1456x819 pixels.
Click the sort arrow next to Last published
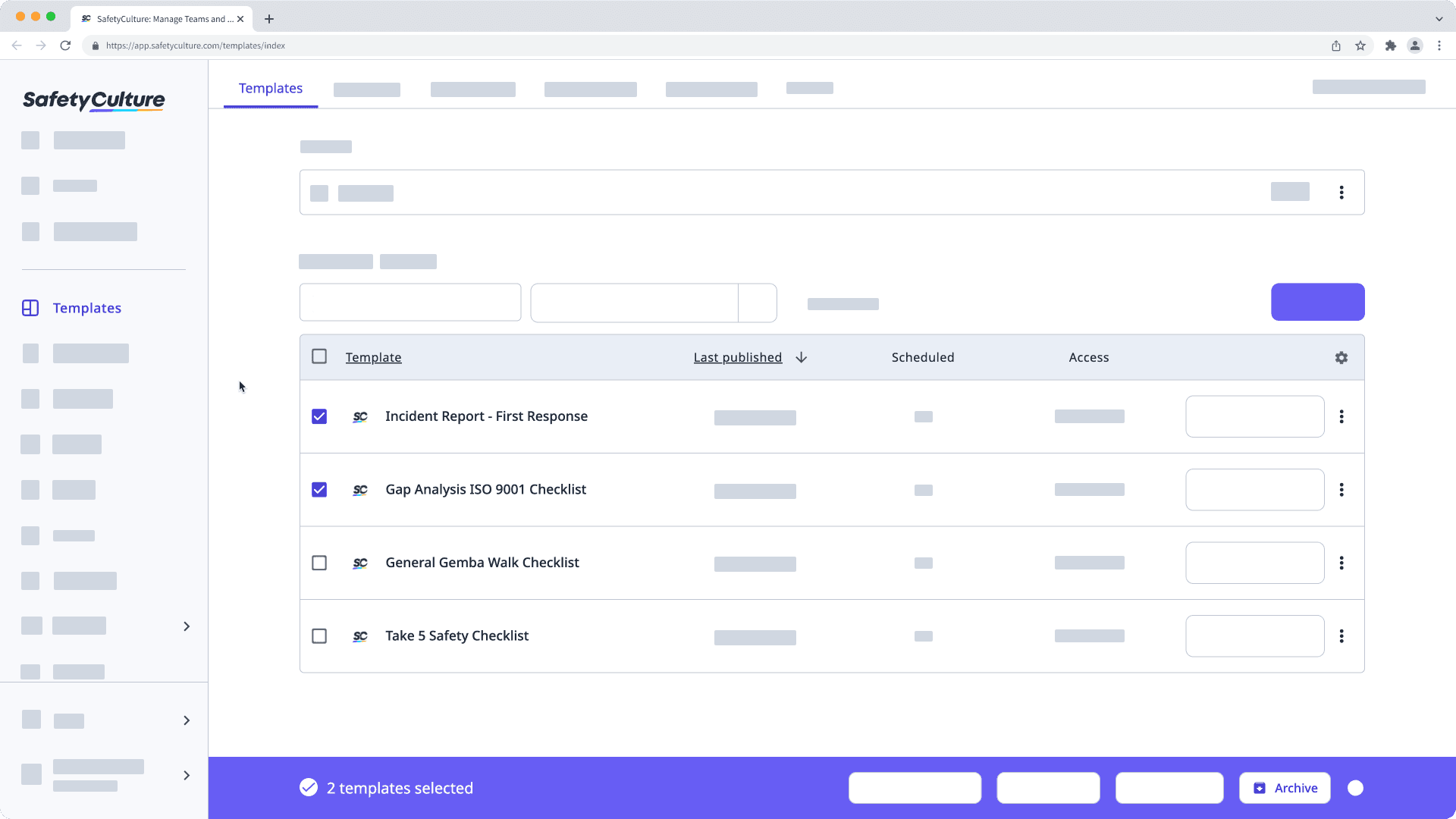click(x=802, y=357)
